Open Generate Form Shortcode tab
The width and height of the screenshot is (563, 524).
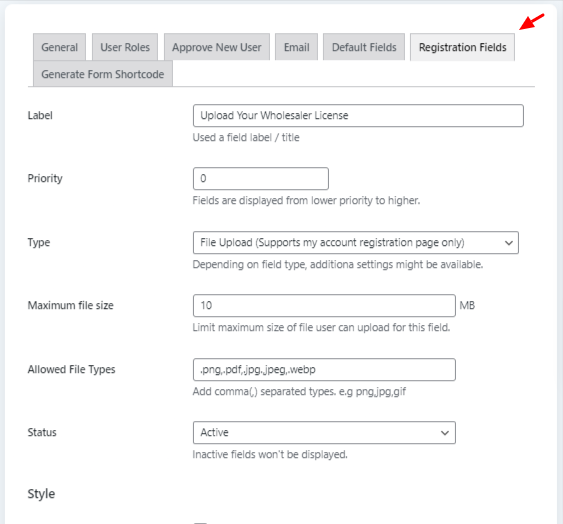click(x=103, y=74)
